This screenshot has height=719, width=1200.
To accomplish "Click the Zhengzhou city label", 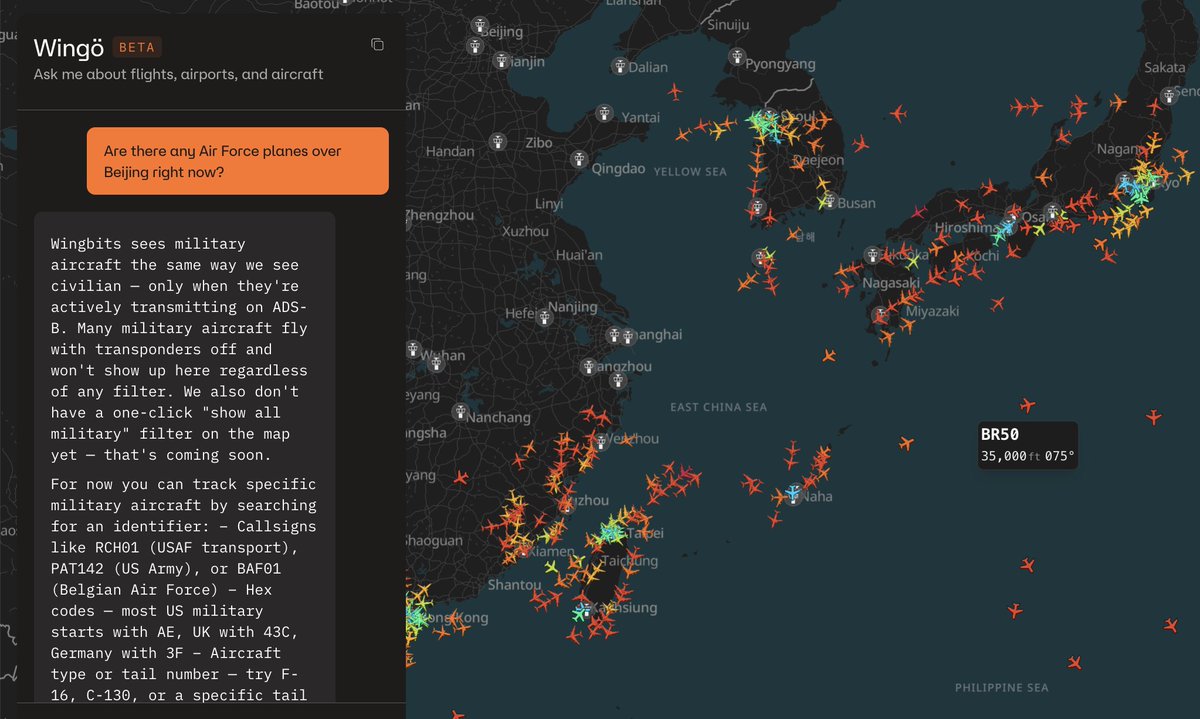I will click(439, 214).
